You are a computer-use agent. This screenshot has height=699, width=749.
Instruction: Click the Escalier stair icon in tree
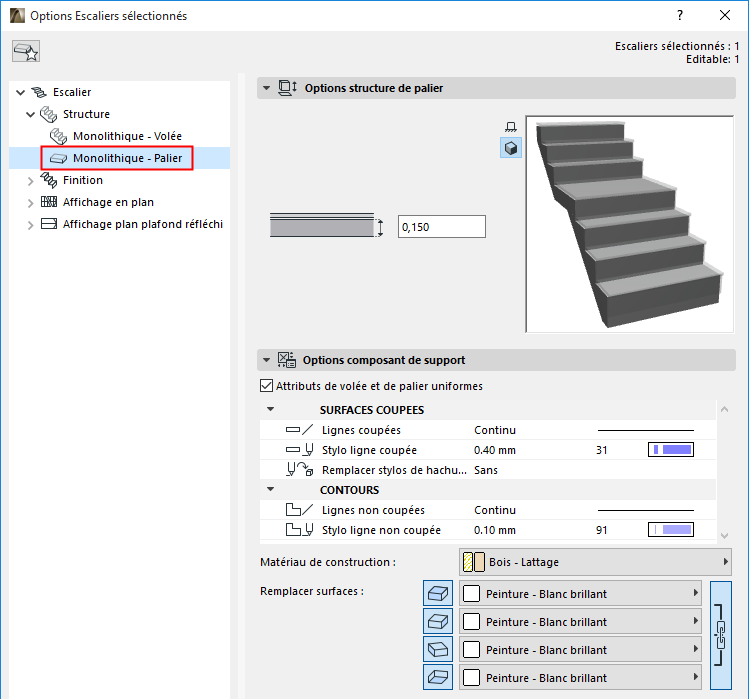39,92
